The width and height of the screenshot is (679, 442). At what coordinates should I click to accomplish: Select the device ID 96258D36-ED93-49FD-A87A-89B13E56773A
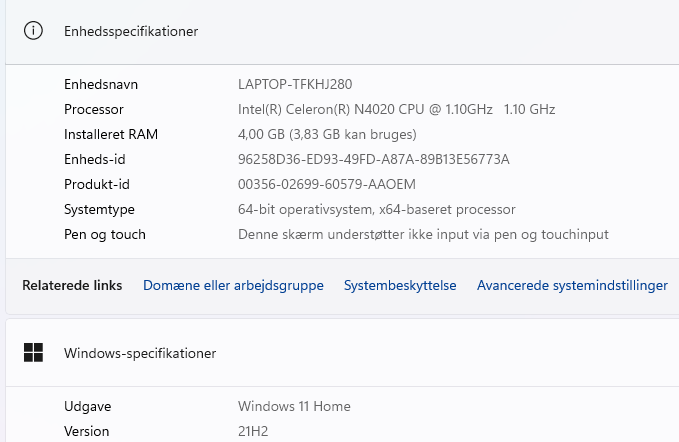(373, 159)
